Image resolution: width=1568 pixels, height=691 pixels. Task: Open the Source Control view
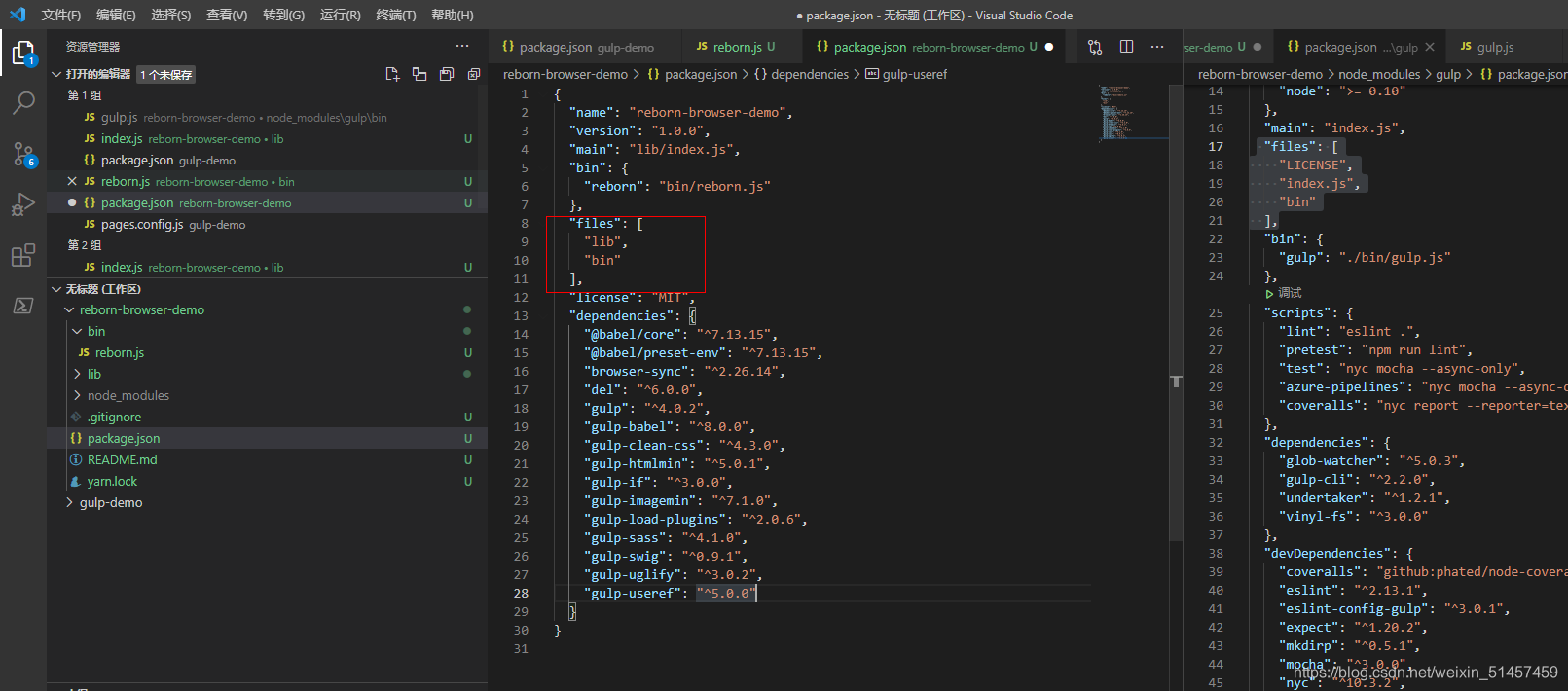pyautogui.click(x=23, y=153)
